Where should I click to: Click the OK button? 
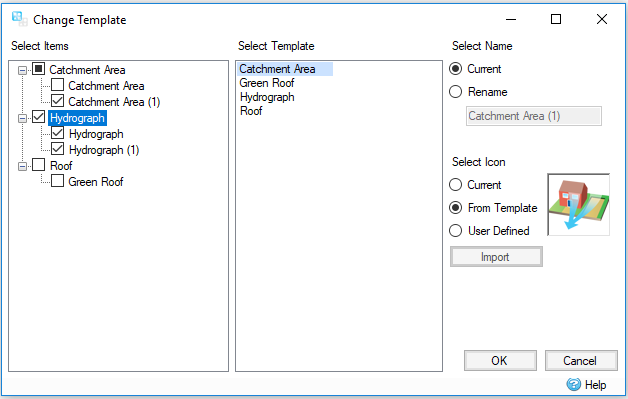(x=500, y=361)
